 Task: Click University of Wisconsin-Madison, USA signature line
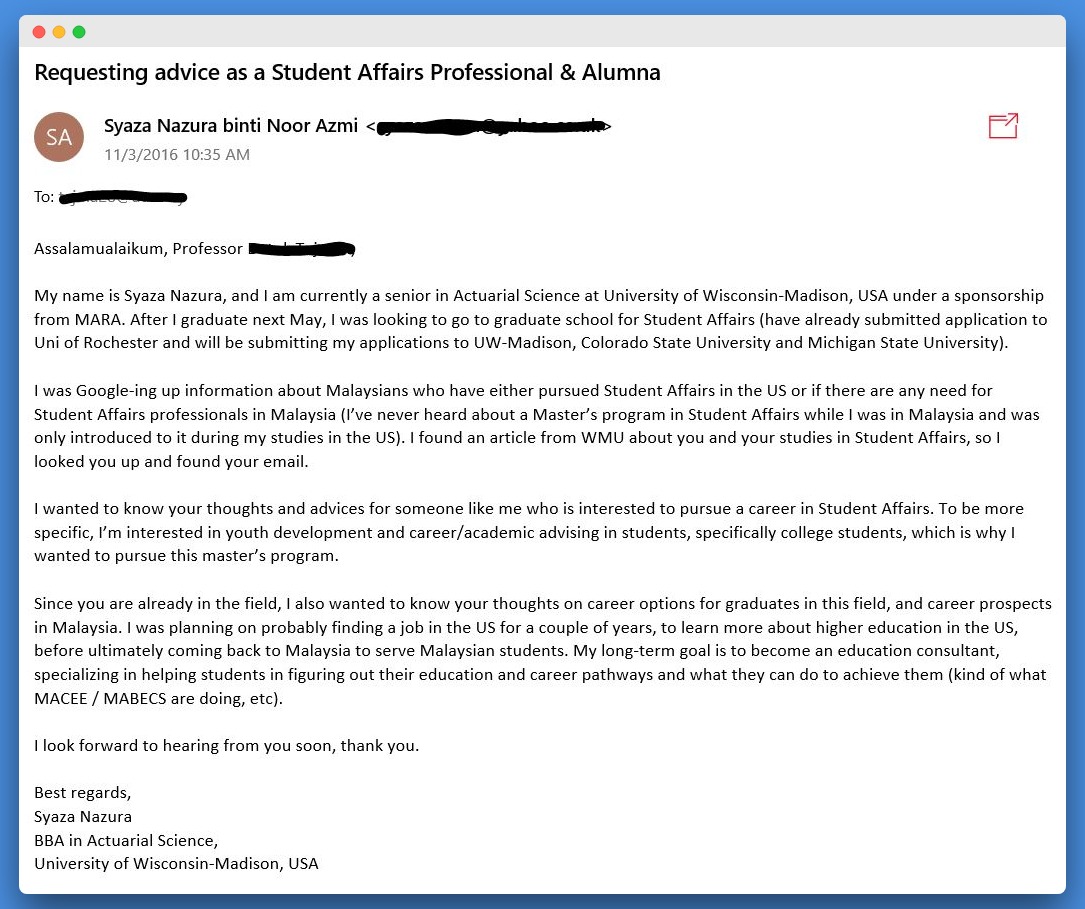click(x=176, y=864)
